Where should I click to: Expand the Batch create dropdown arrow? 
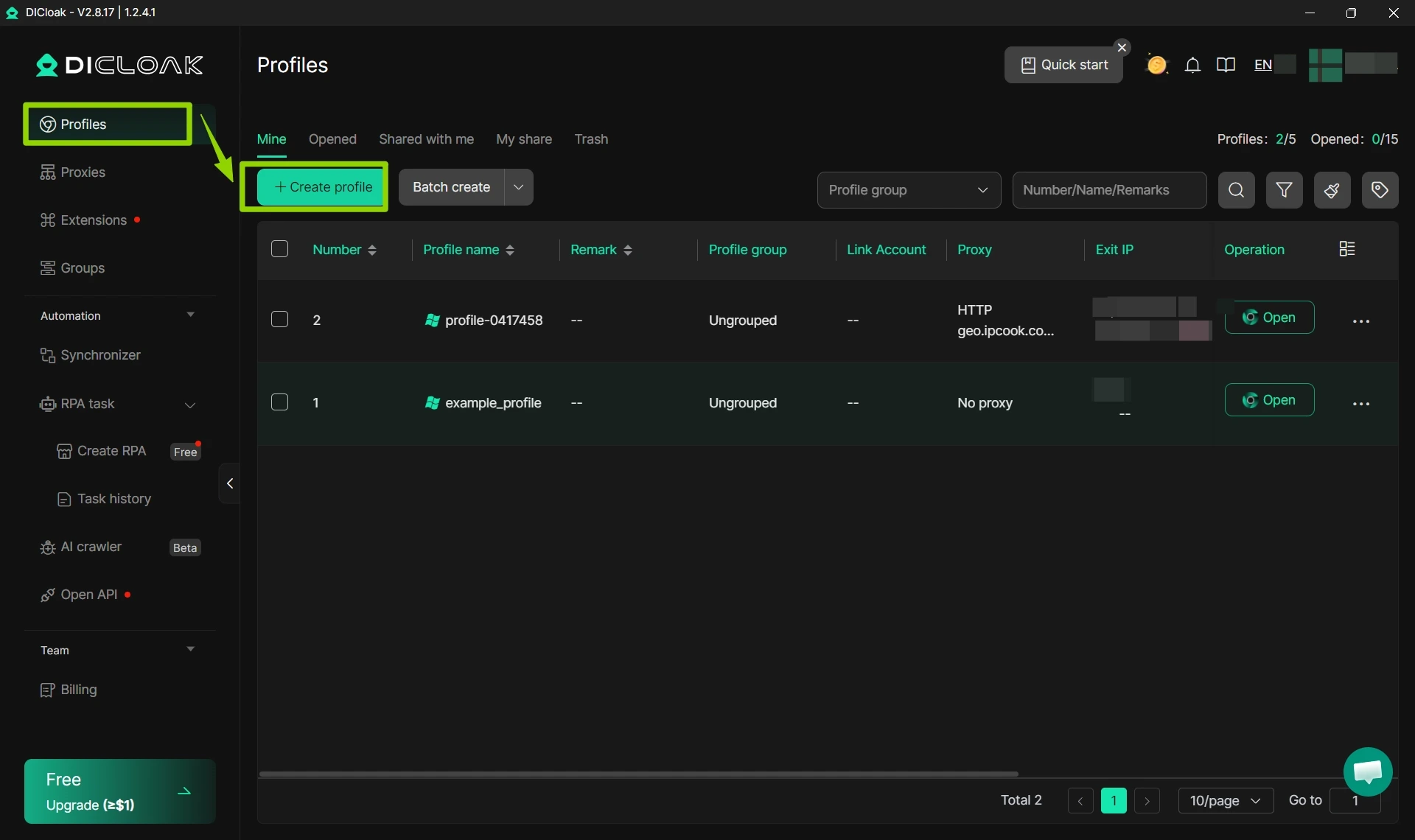(518, 186)
